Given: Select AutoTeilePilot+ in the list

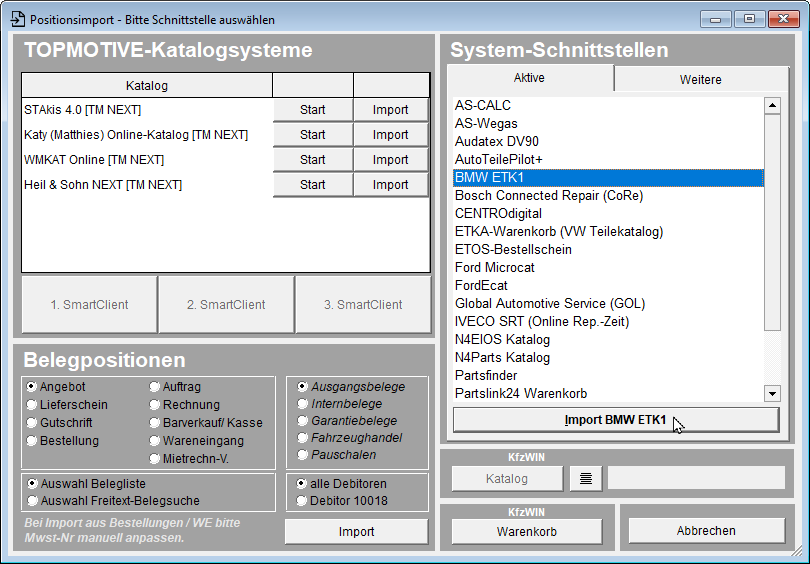Looking at the screenshot, I should [x=608, y=160].
